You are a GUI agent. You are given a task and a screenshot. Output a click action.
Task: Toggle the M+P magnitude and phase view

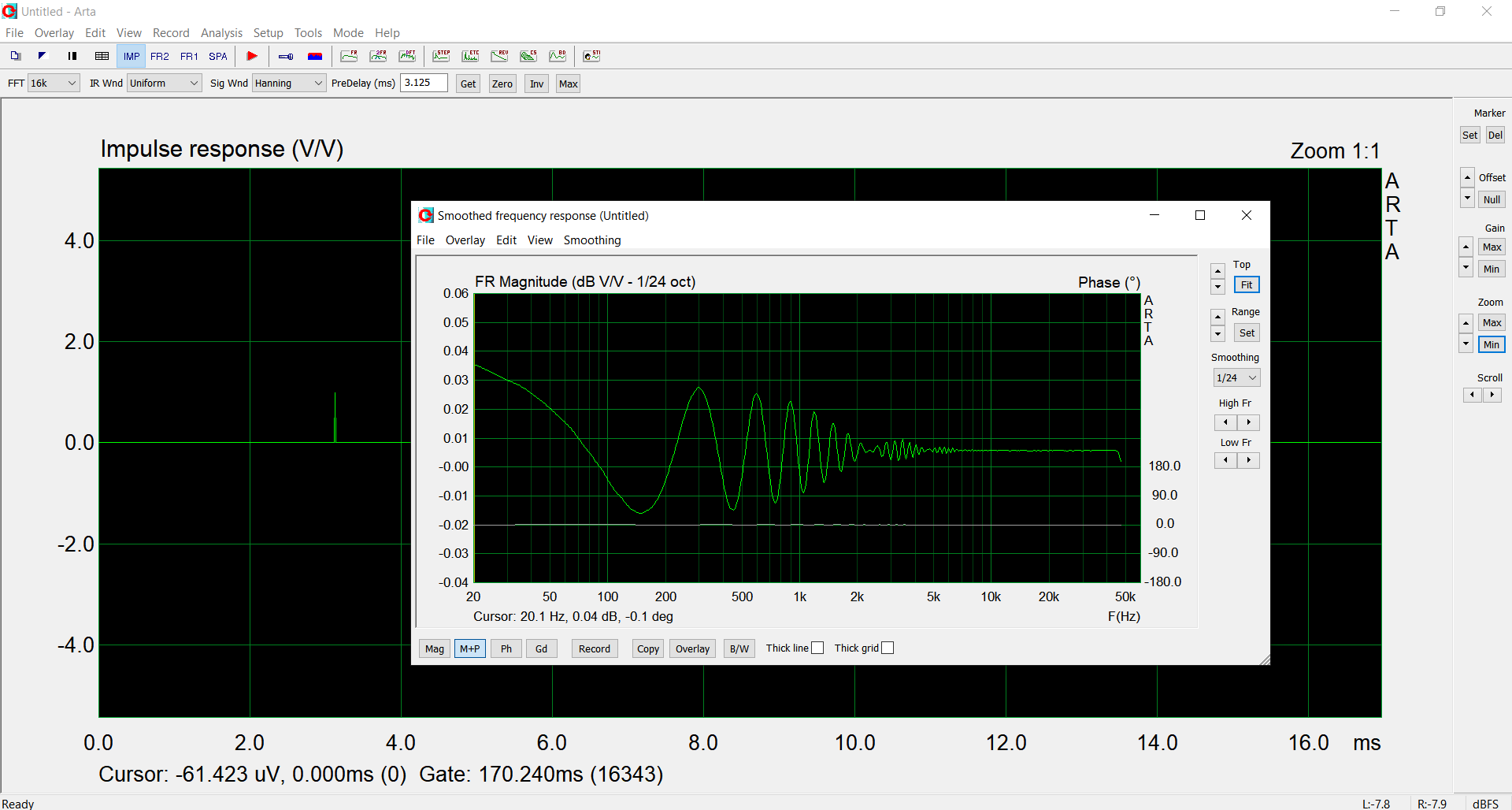(x=469, y=648)
